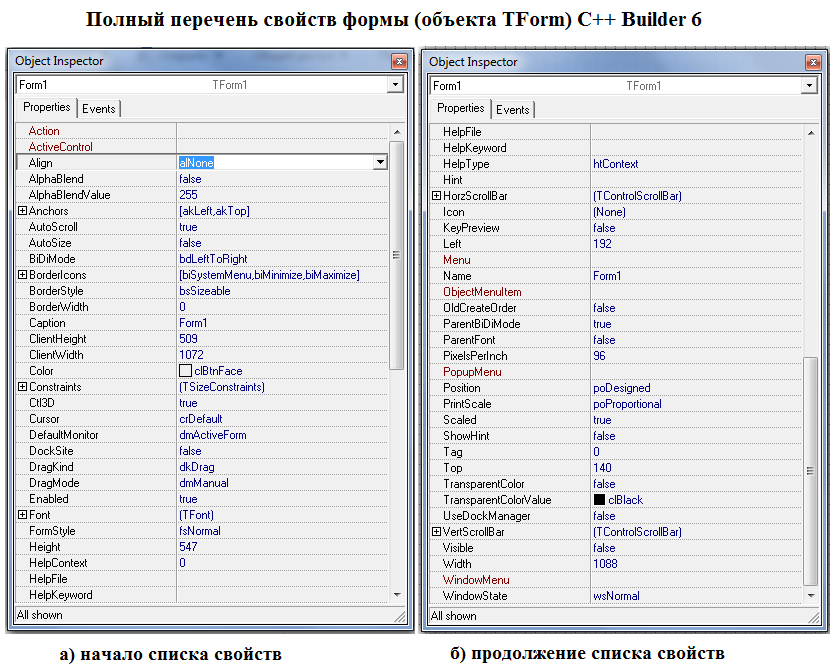Viewport: 837px width, 672px height.
Task: Select the DockSite property
Action: [51, 451]
